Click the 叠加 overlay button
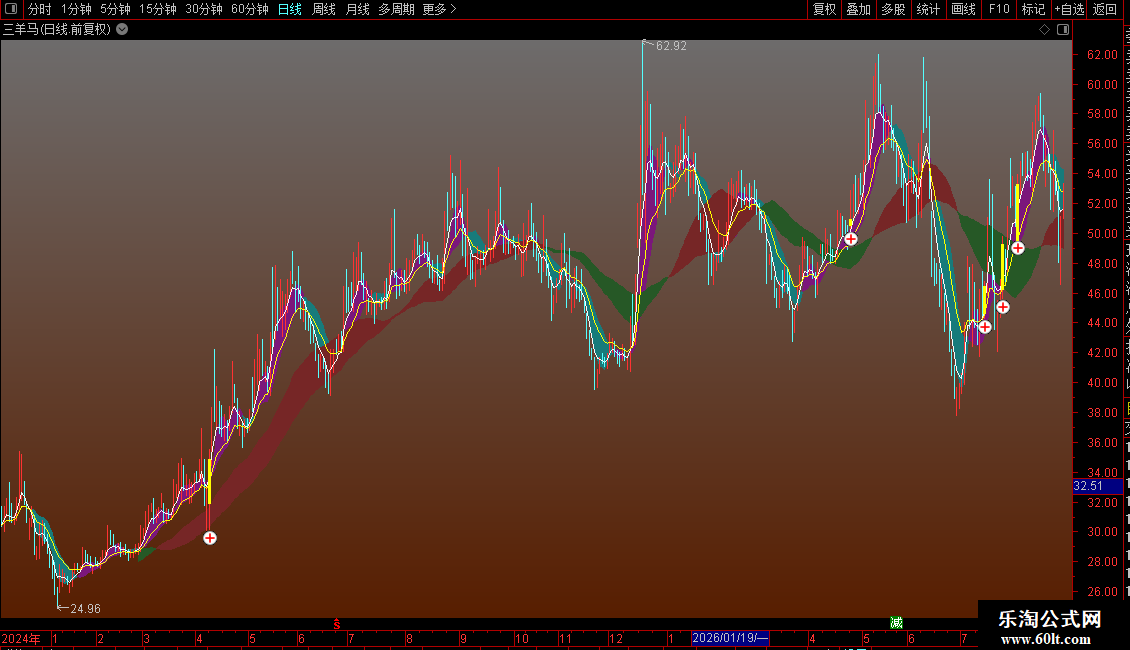This screenshot has width=1130, height=650. (x=859, y=9)
